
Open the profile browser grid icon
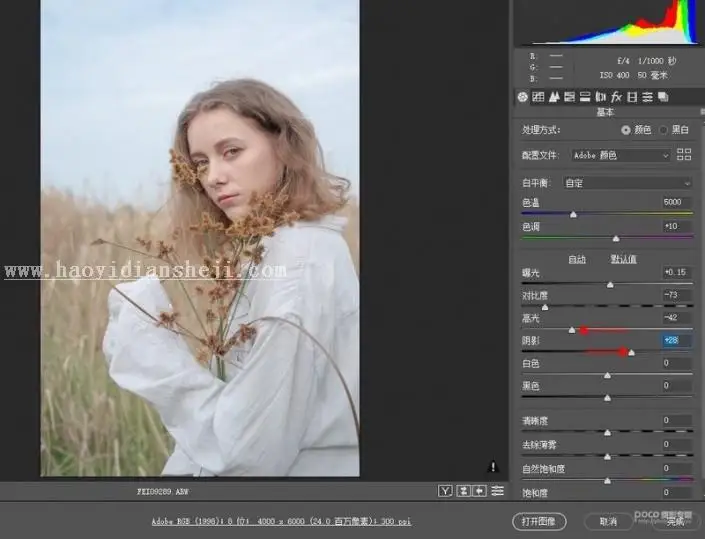coord(684,155)
